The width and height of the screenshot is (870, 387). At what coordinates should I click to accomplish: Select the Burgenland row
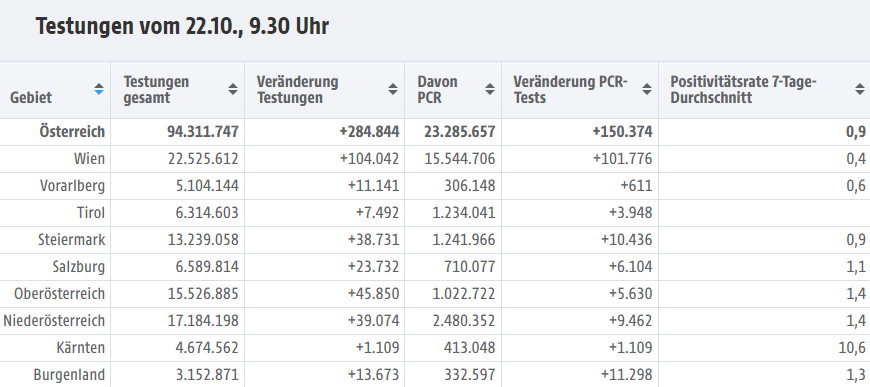tap(435, 374)
